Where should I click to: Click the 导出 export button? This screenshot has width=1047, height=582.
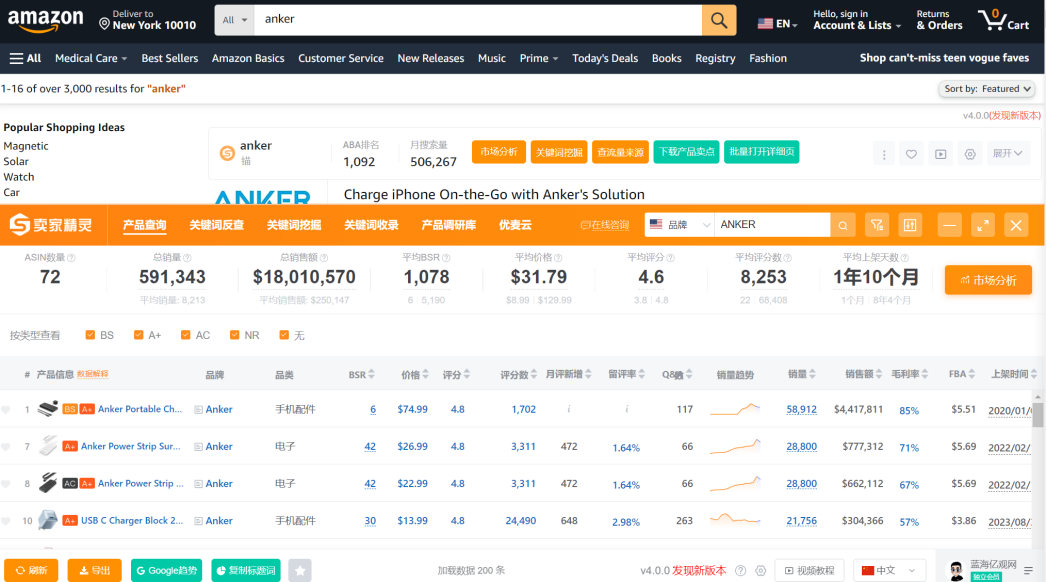(94, 570)
